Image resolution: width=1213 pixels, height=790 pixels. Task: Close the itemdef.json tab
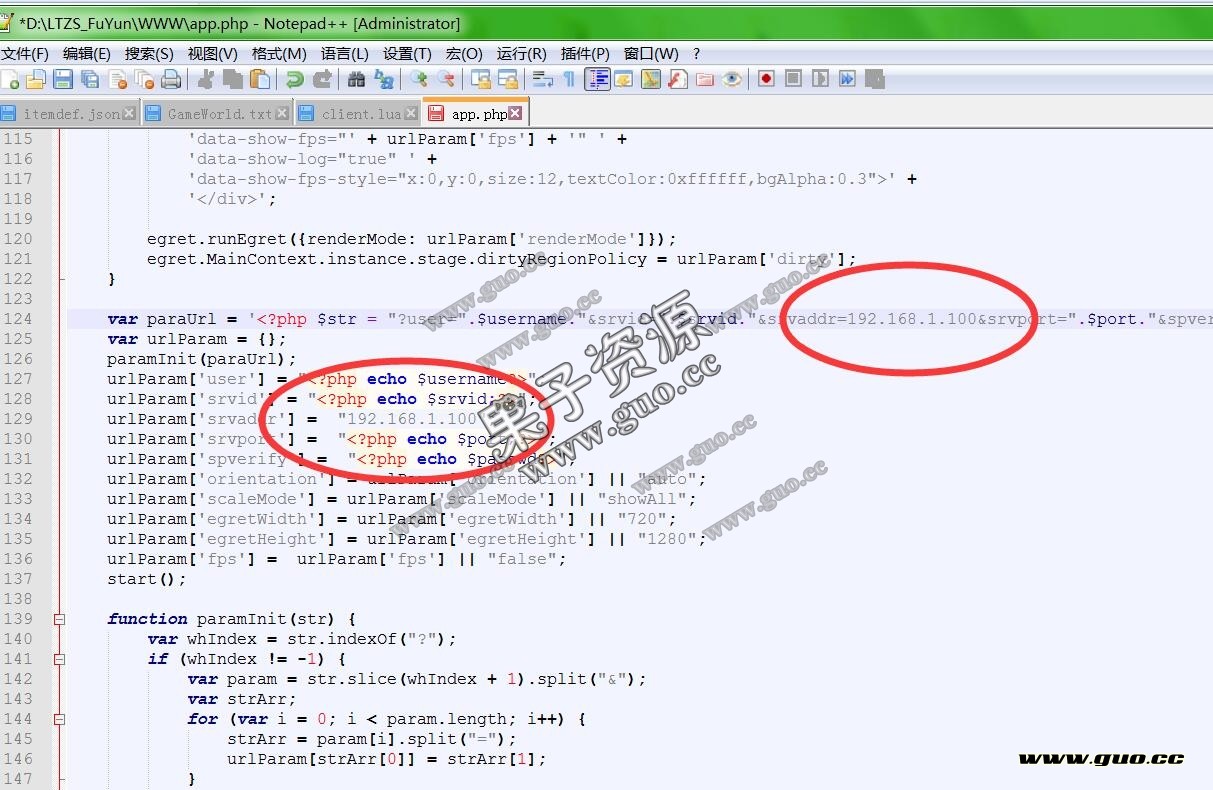[129, 114]
